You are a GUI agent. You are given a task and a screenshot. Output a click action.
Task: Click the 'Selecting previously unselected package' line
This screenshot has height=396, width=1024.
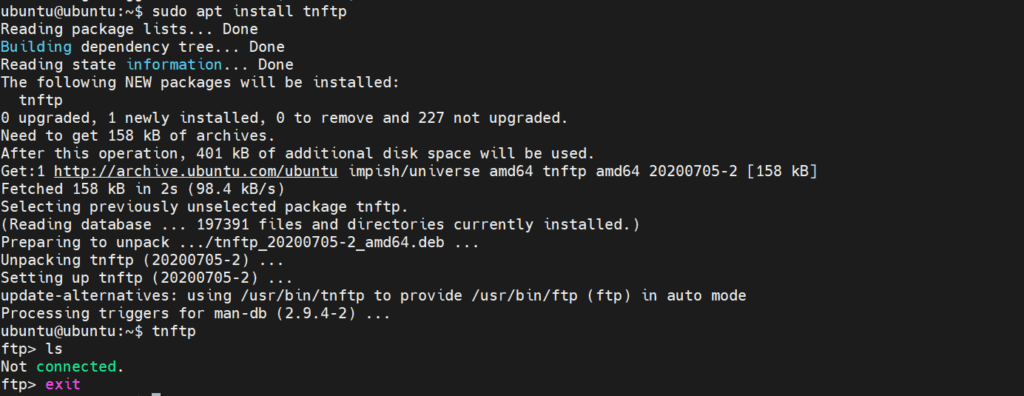(204, 207)
